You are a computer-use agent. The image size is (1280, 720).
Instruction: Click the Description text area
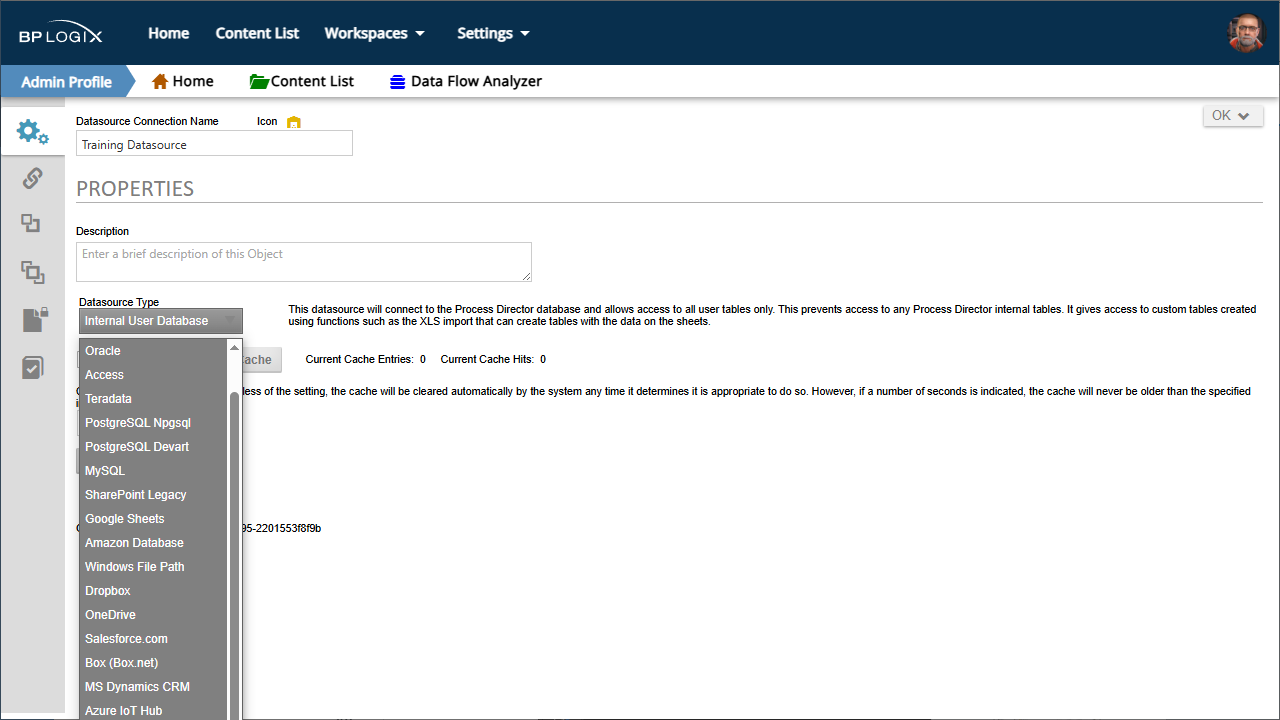pos(304,262)
